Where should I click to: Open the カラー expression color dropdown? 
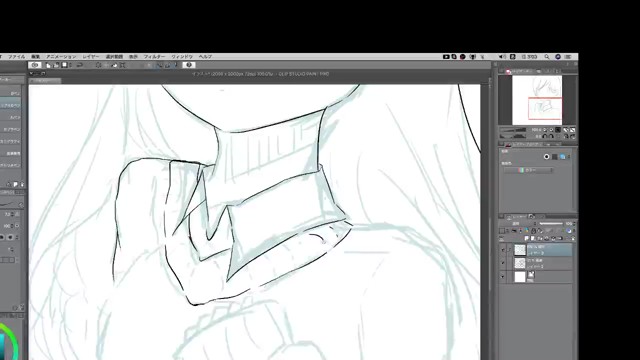point(529,170)
